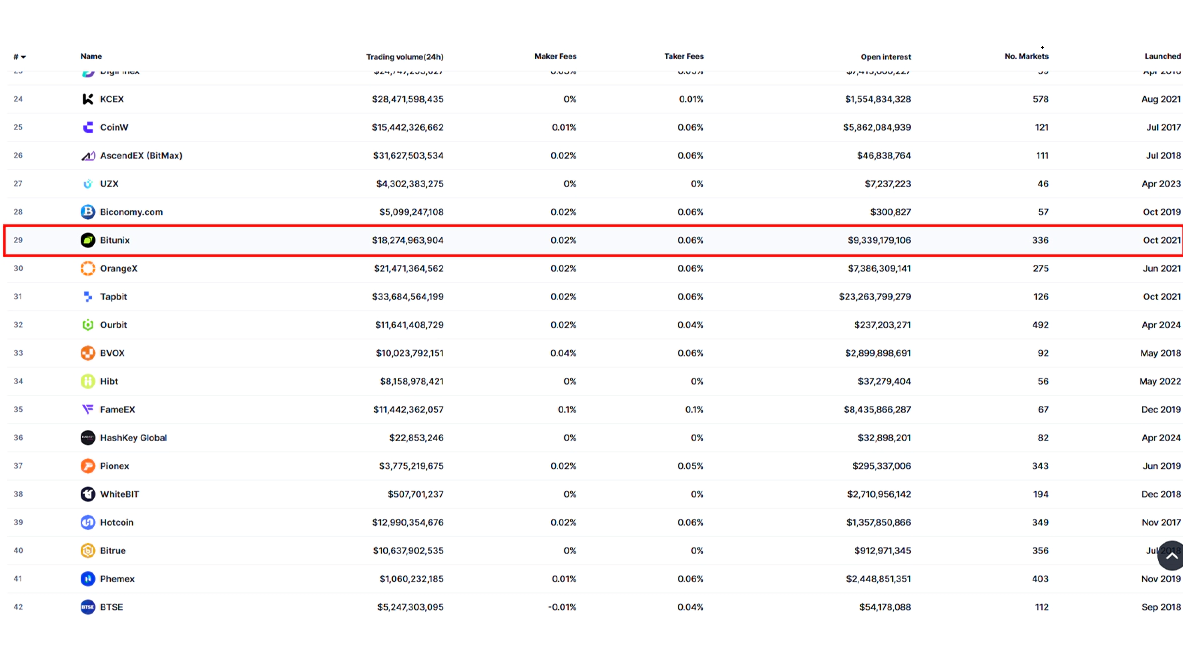Open the Tapbit exchange link
Image resolution: width=1183 pixels, height=661 pixels.
(x=113, y=297)
